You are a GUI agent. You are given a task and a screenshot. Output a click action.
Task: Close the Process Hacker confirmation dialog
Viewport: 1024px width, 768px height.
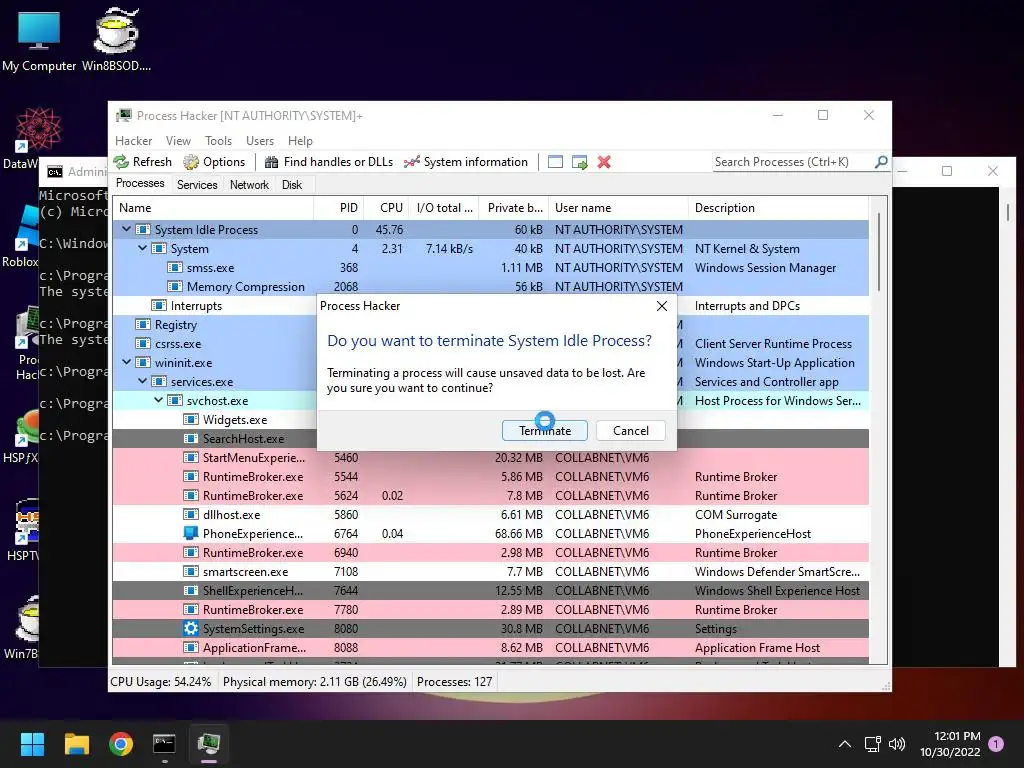click(662, 306)
